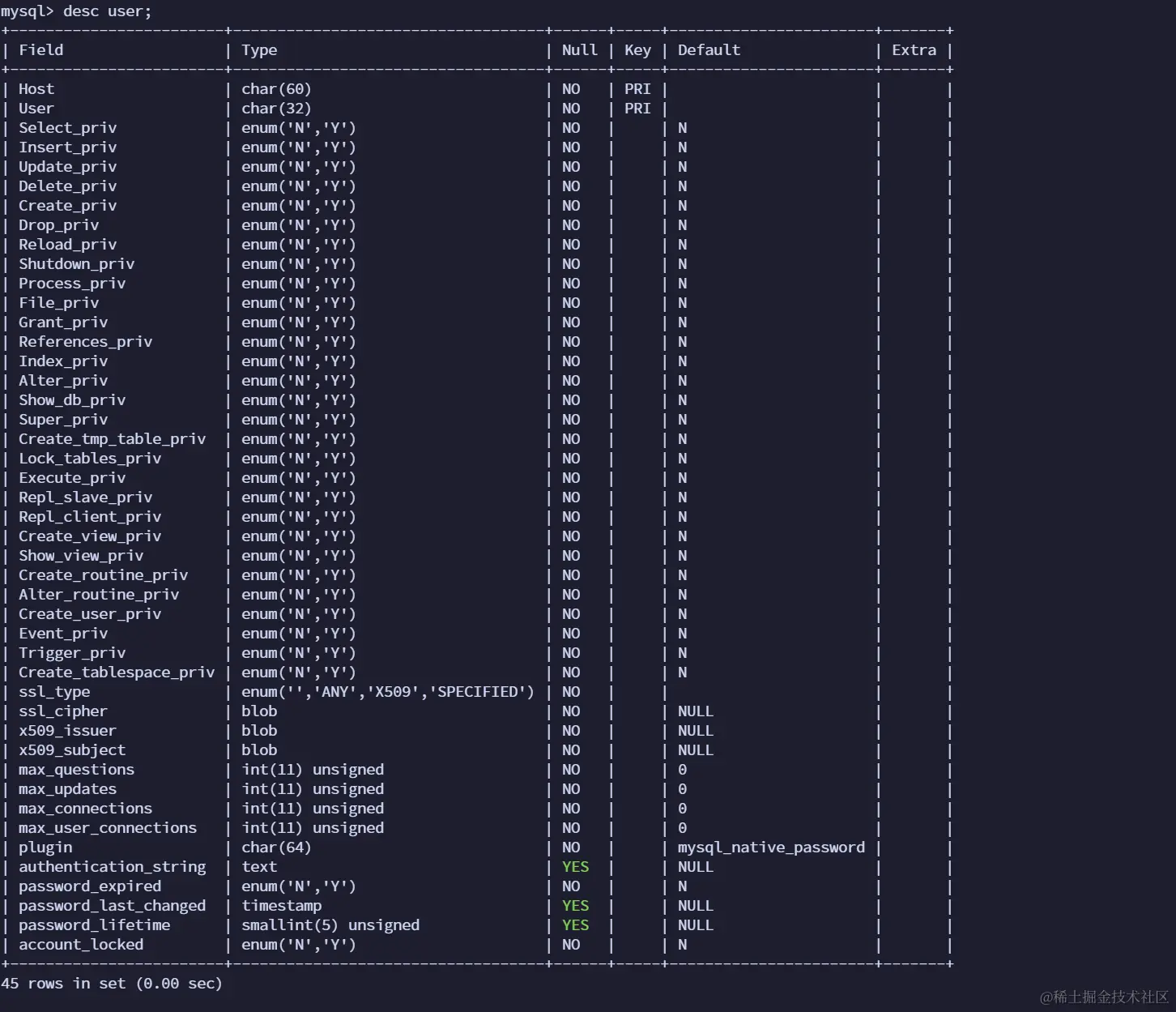The image size is (1176, 1012).
Task: Select the 'max_questions' field
Action: click(77, 770)
